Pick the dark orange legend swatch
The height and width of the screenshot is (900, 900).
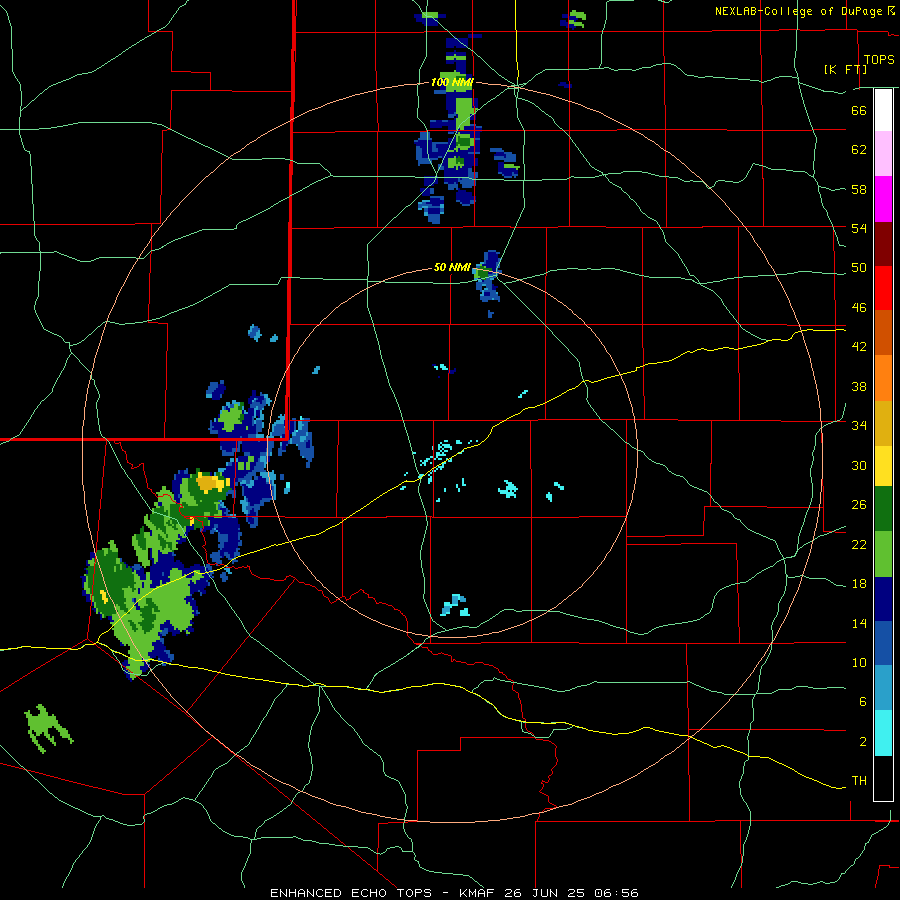coord(883,333)
